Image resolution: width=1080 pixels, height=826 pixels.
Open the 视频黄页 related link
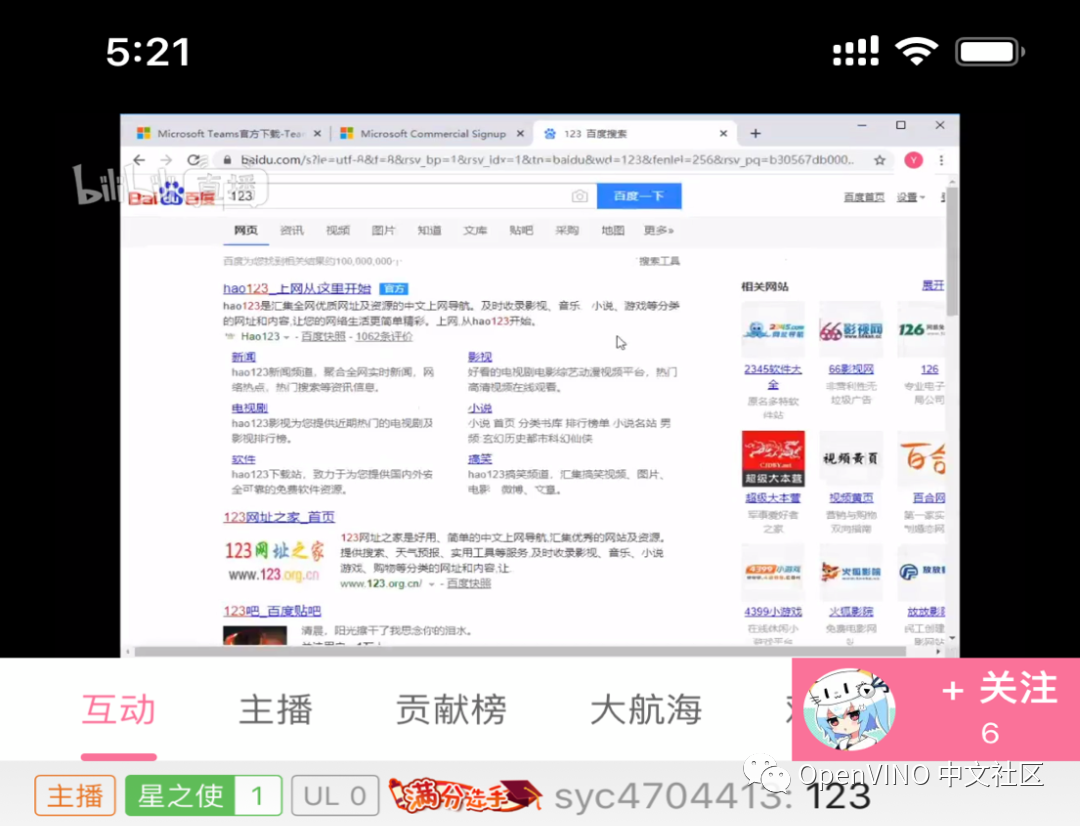click(x=851, y=497)
